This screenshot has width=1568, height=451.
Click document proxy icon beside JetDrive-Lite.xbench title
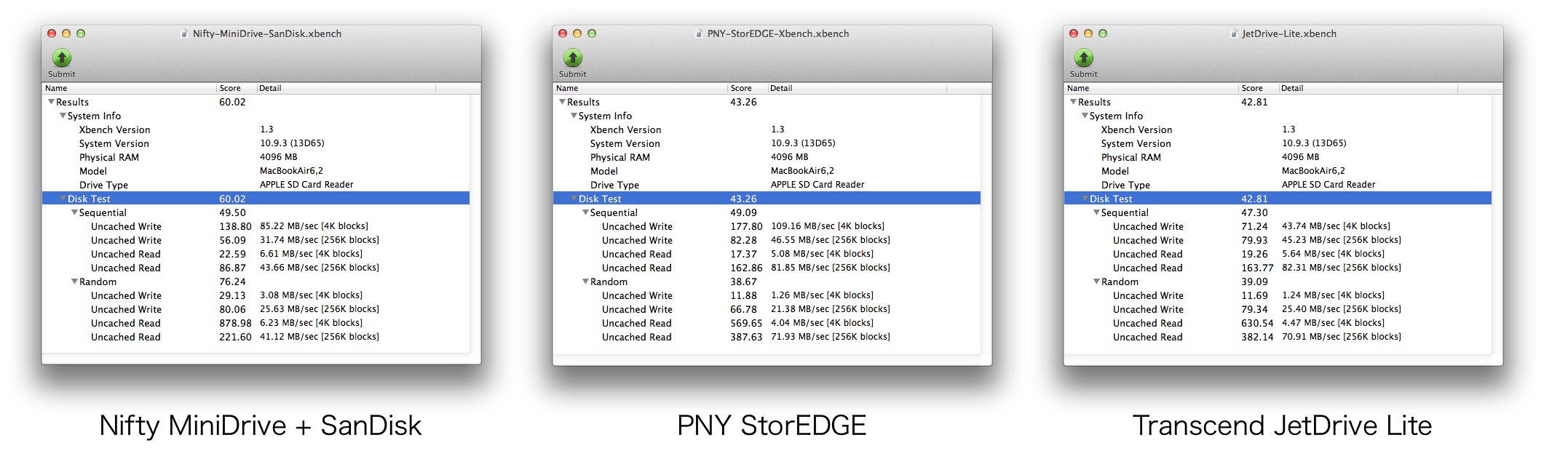coord(1234,33)
